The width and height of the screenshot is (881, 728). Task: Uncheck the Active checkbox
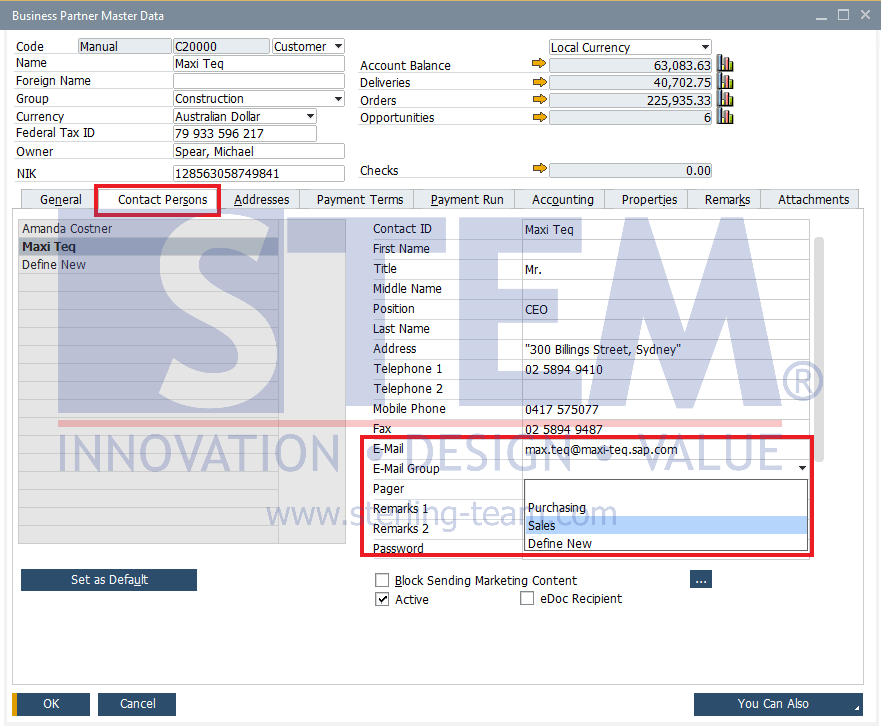(x=382, y=599)
